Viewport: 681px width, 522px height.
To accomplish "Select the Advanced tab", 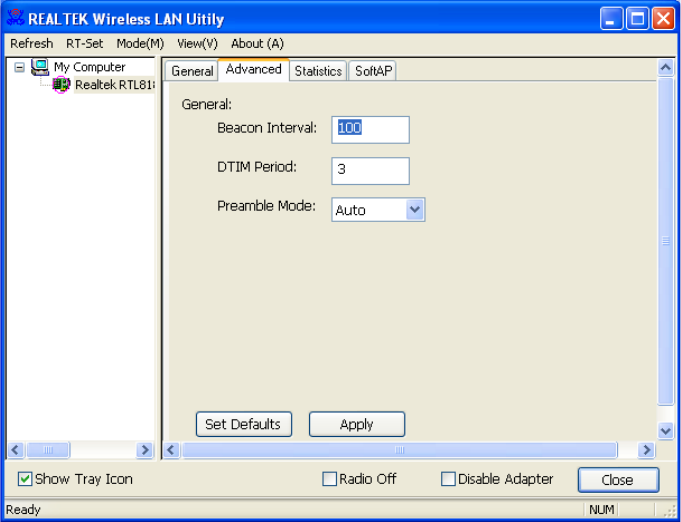I will pyautogui.click(x=254, y=69).
